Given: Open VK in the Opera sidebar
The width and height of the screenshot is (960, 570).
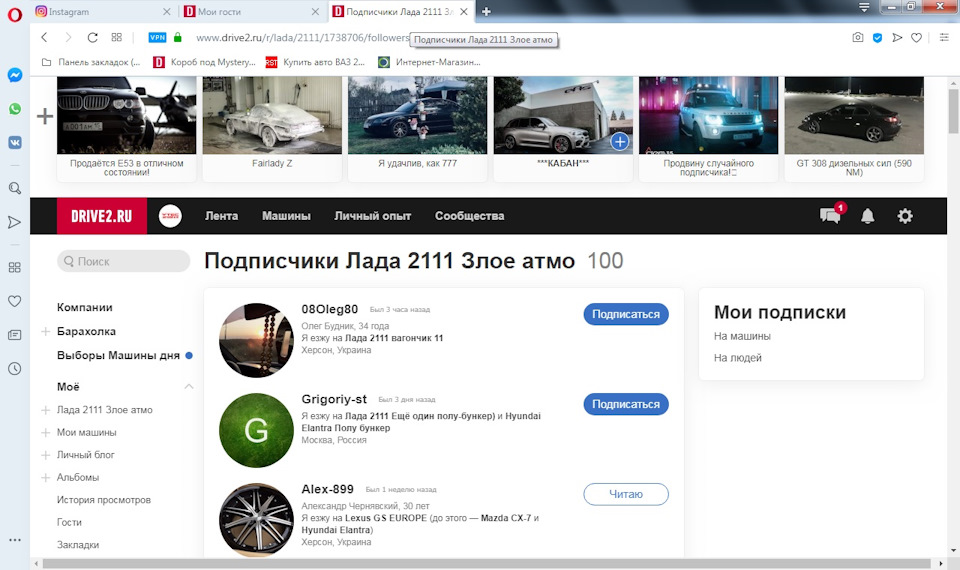Looking at the screenshot, I should click(x=15, y=143).
